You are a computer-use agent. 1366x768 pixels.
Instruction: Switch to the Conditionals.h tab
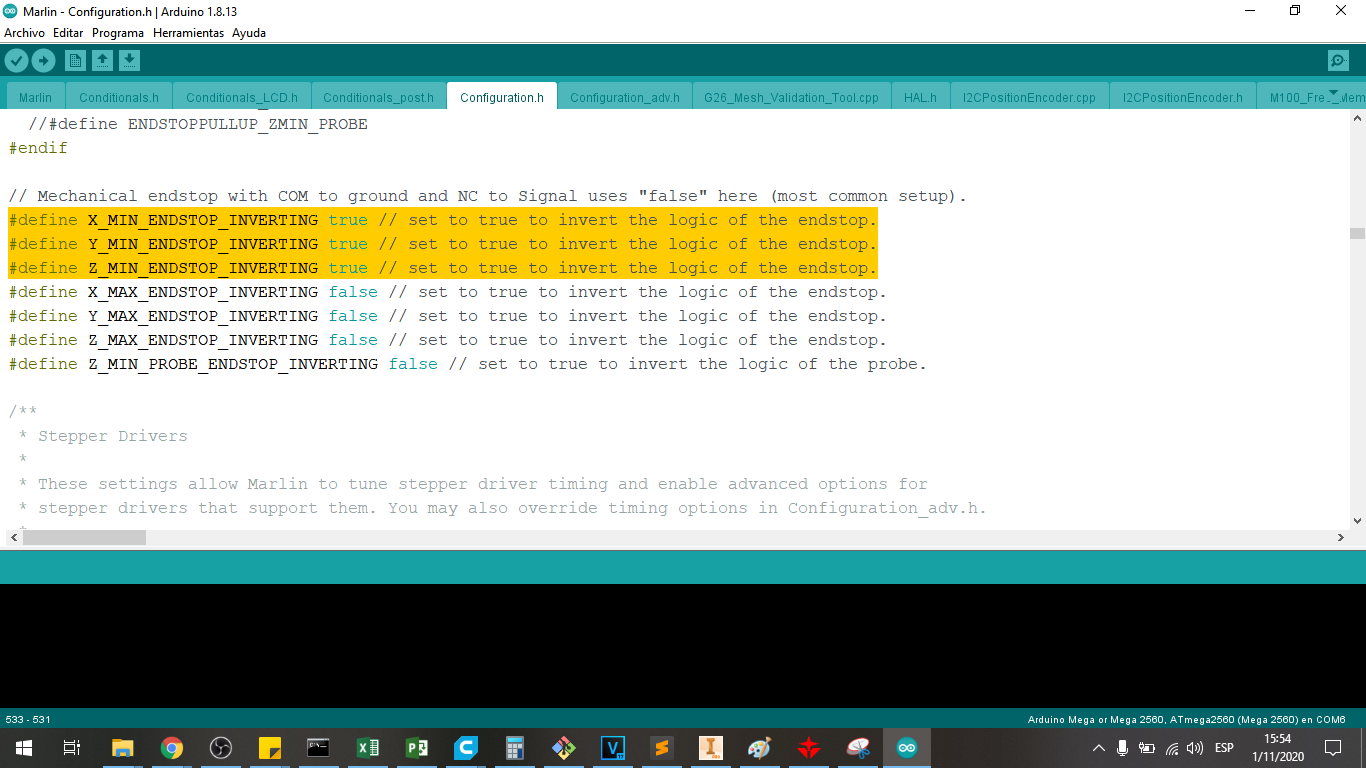click(x=119, y=97)
